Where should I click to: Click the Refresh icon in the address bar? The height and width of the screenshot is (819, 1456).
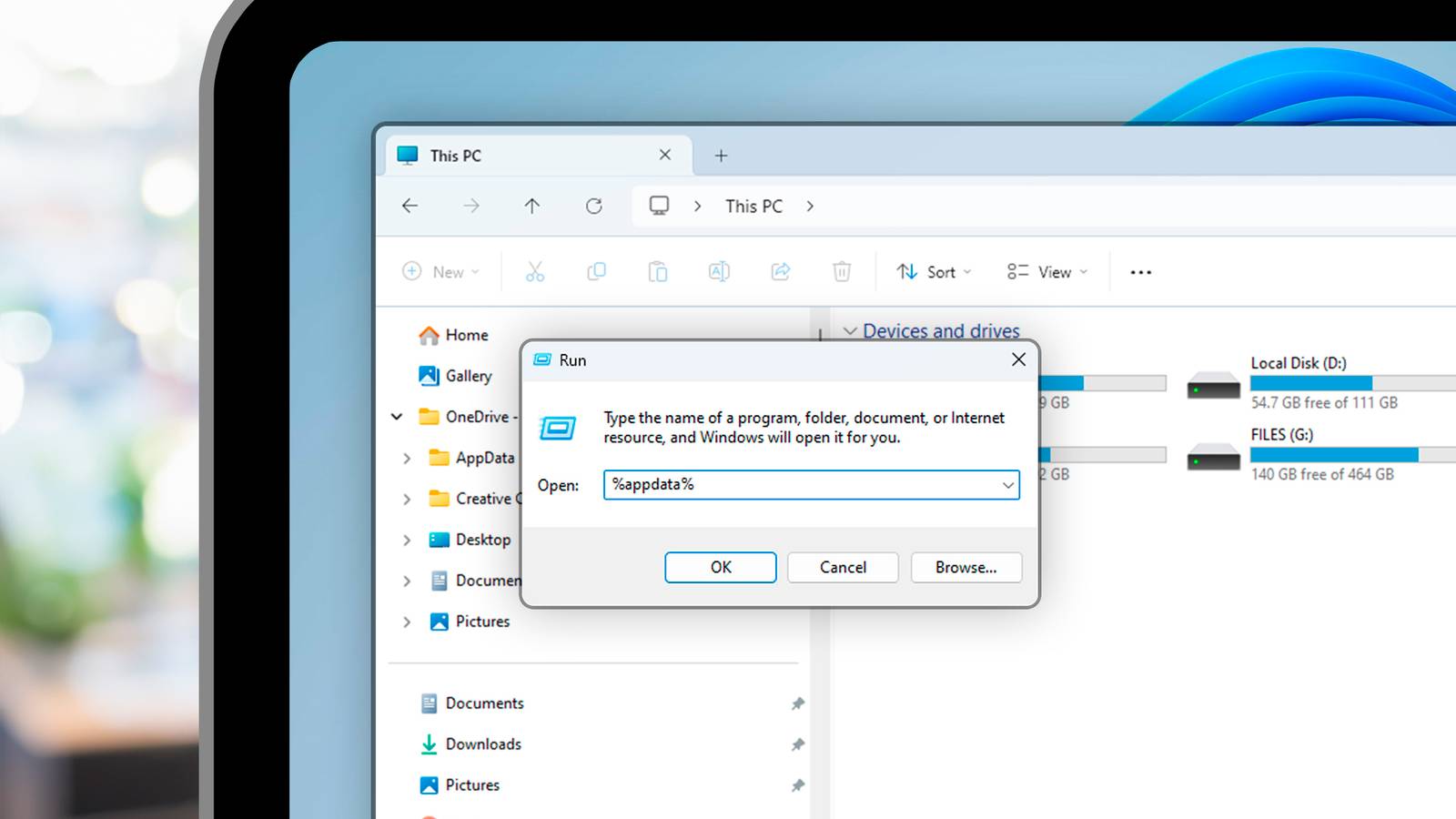(594, 206)
